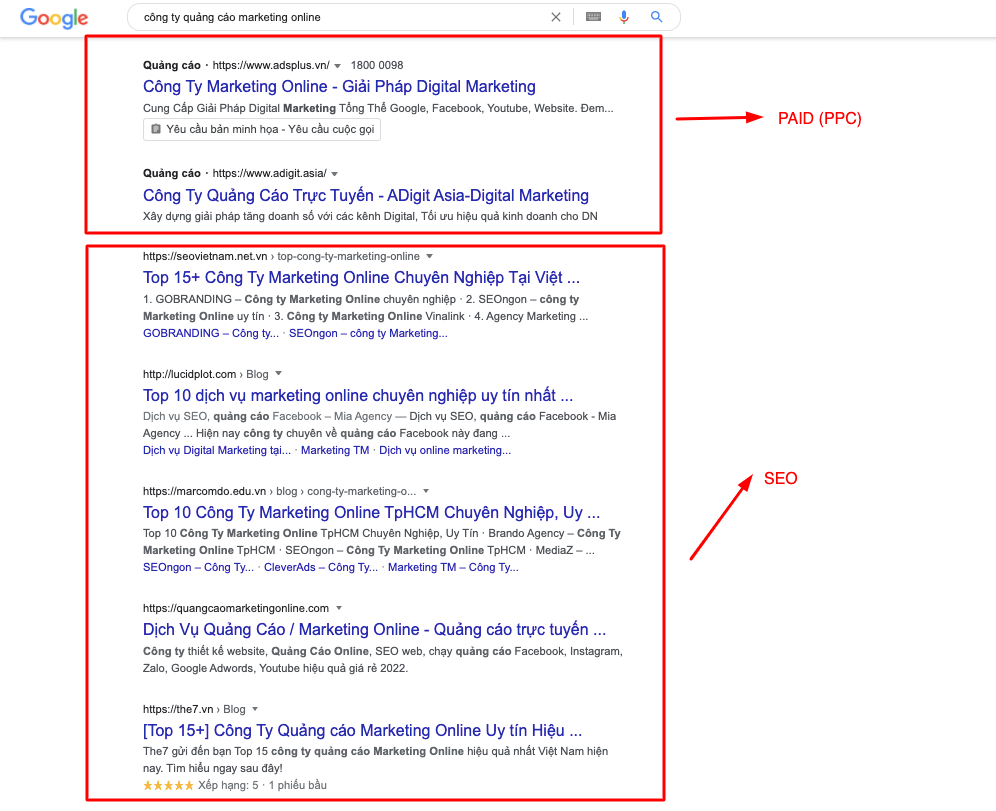This screenshot has width=996, height=811.
Task: Click the Yêu cầu bản minh họa ad chip
Action: 261,129
